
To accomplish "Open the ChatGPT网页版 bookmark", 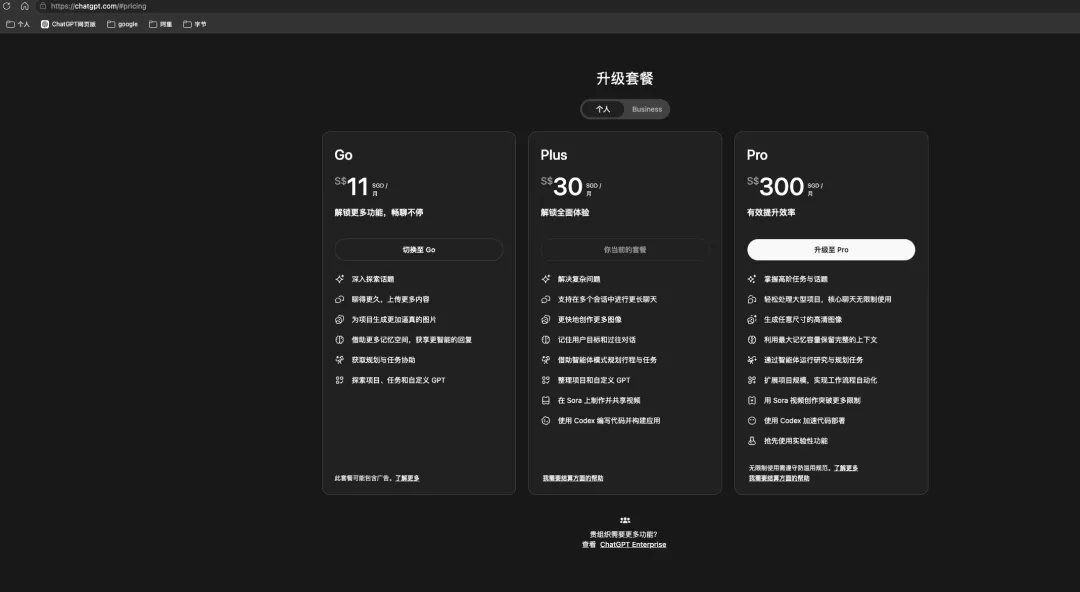I will click(68, 24).
